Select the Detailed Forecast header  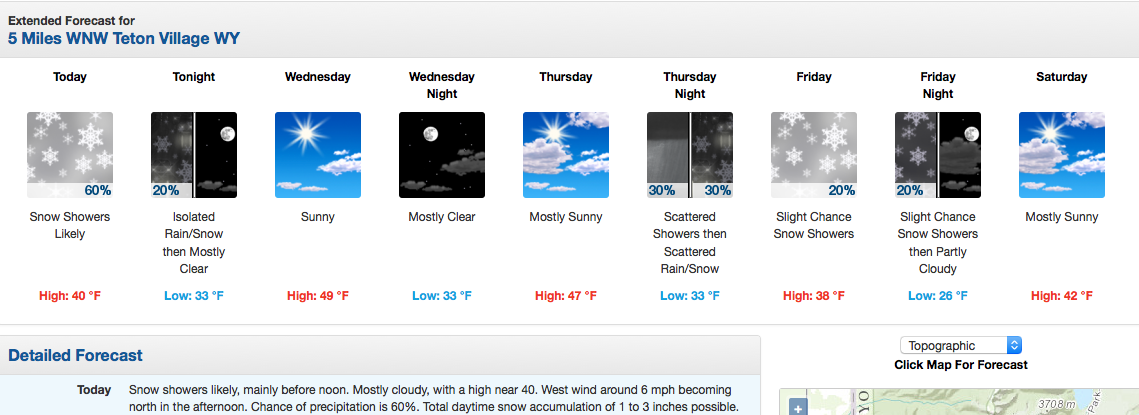tap(76, 355)
